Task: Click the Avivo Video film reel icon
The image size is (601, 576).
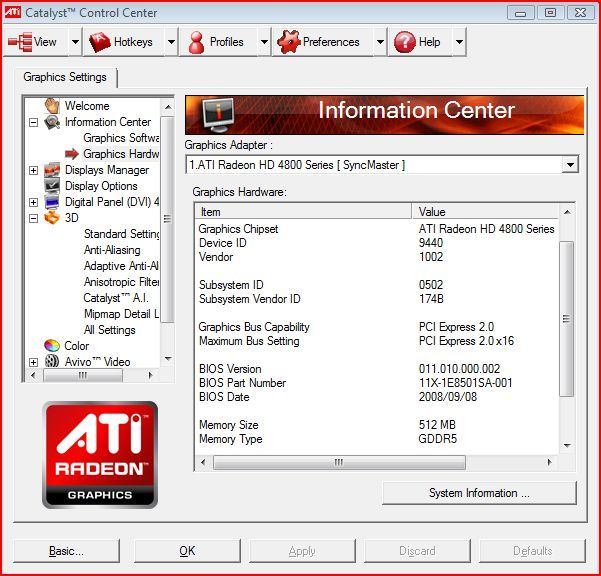Action: (52, 361)
